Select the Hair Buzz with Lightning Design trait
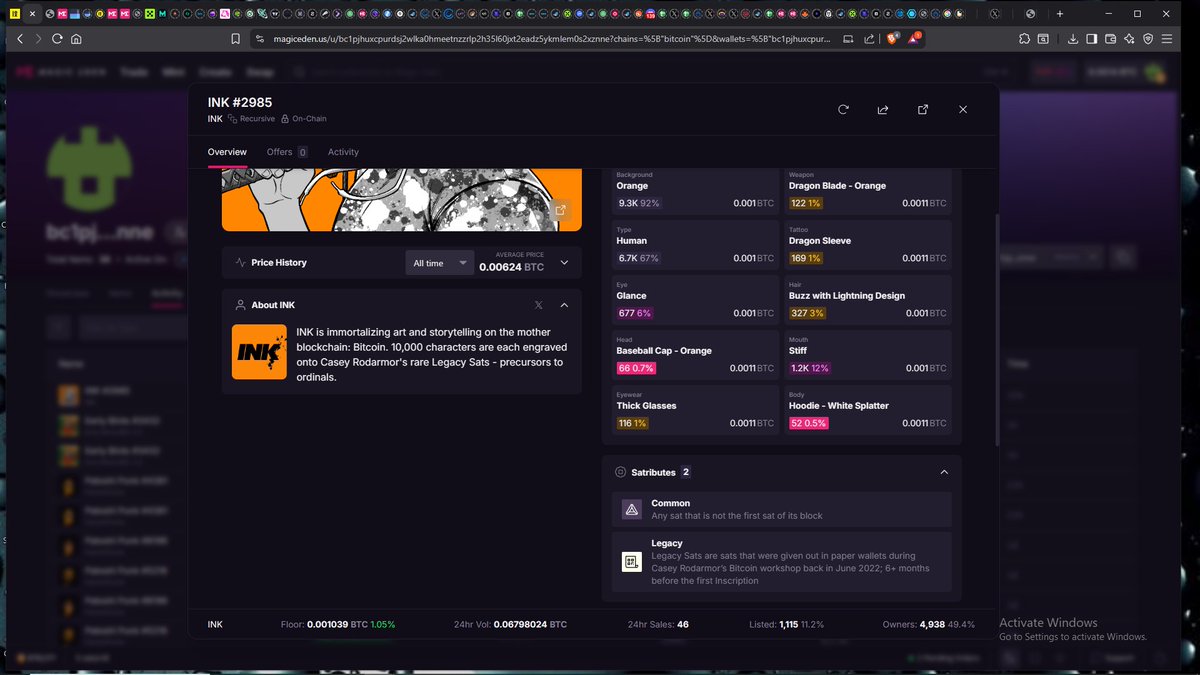Image resolution: width=1200 pixels, height=675 pixels. coord(867,300)
